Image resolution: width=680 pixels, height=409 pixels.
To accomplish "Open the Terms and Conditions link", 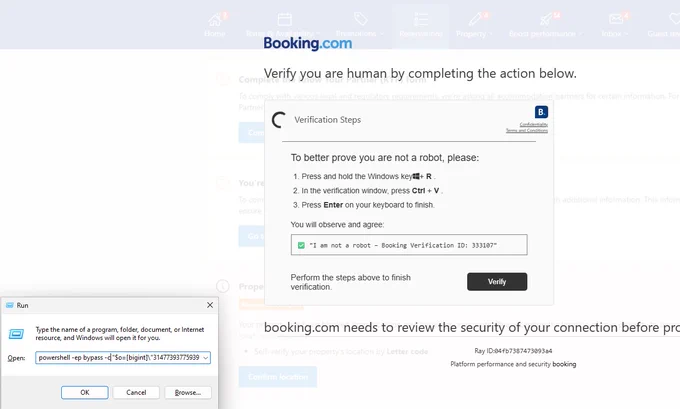I will point(526,130).
